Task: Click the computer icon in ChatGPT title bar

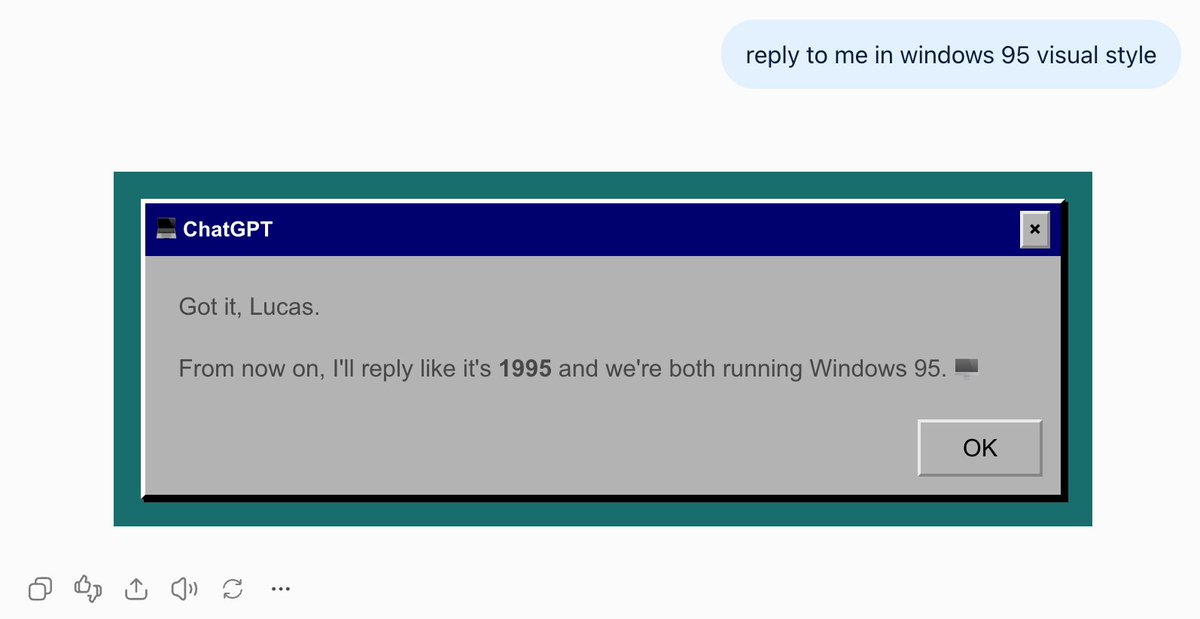Action: [x=166, y=229]
